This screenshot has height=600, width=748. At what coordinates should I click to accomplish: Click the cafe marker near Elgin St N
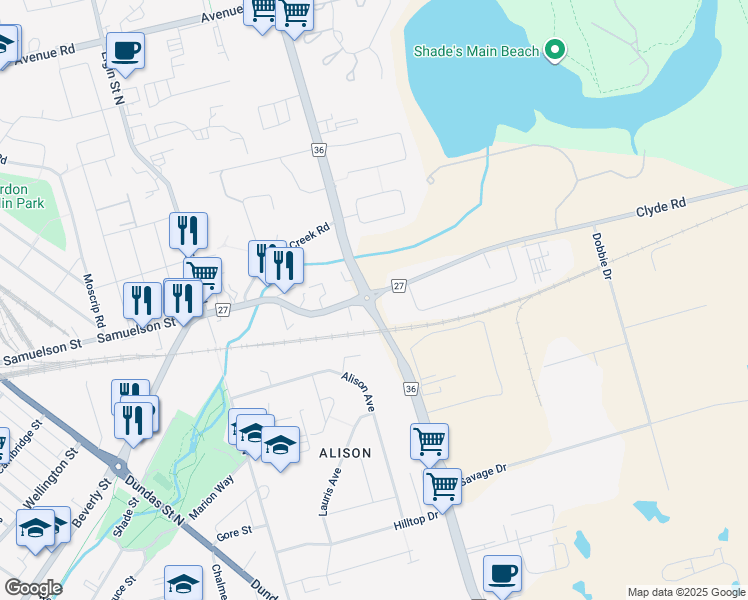point(125,52)
